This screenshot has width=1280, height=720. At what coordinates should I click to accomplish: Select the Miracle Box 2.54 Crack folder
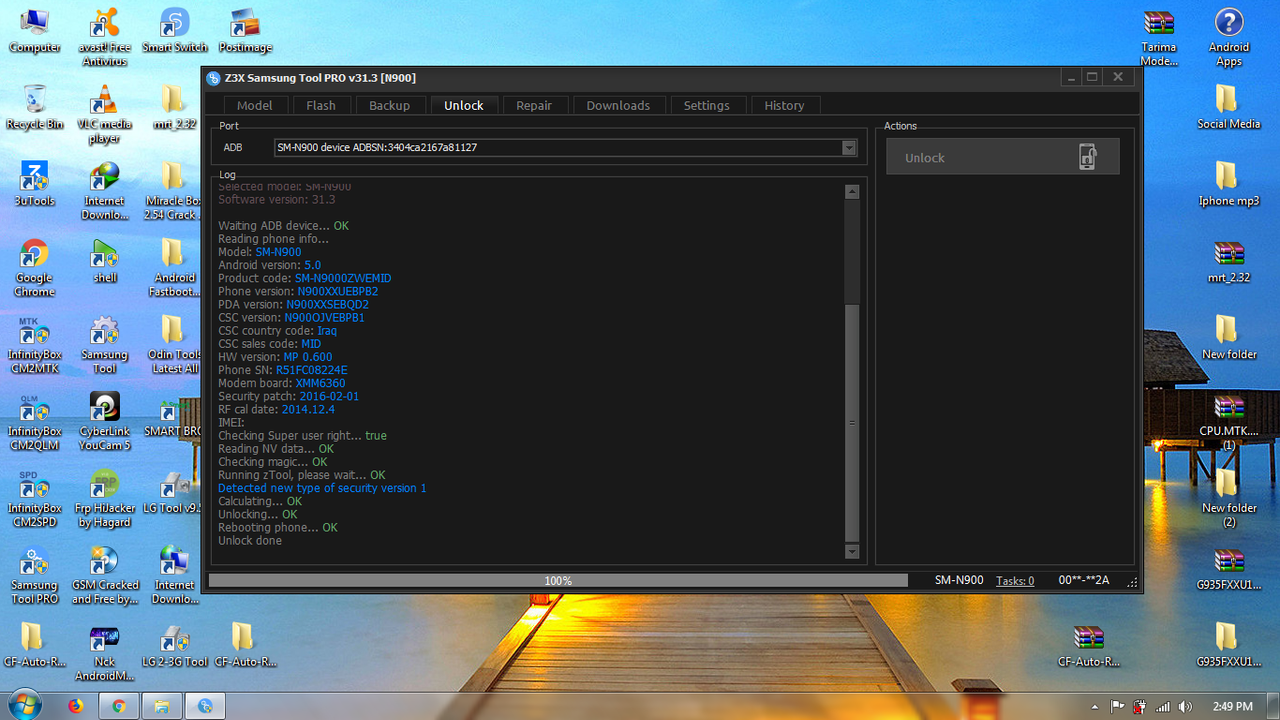(172, 191)
